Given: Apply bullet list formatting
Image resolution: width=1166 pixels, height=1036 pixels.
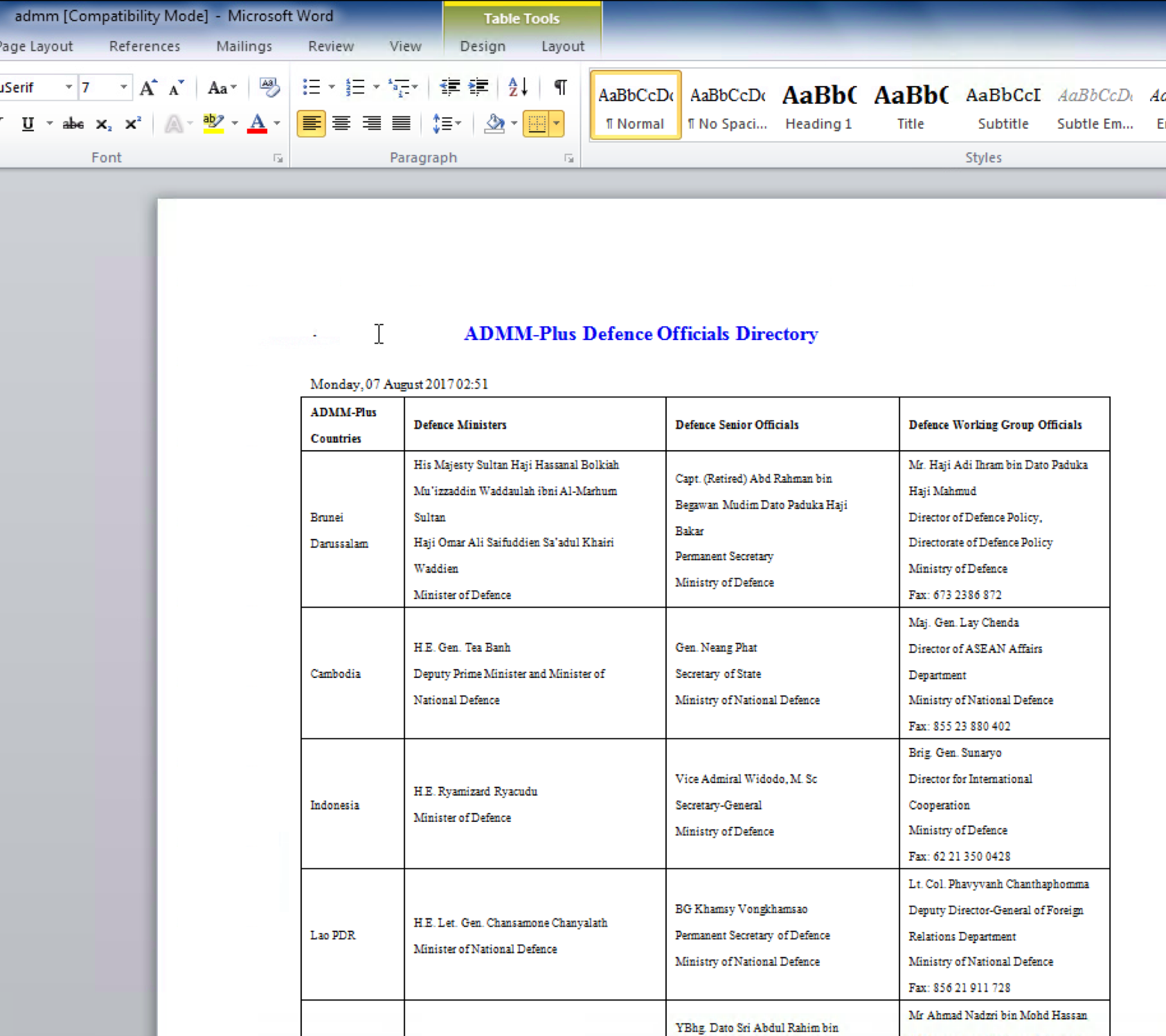Looking at the screenshot, I should 312,87.
